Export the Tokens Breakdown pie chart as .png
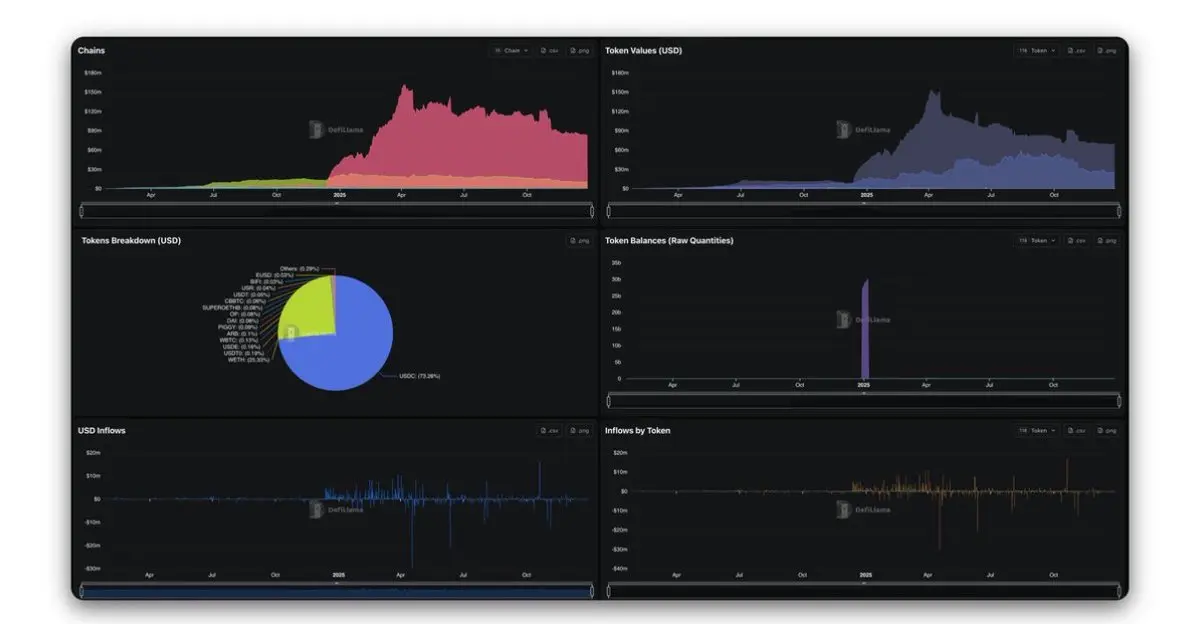This screenshot has width=1200, height=624. (x=580, y=240)
